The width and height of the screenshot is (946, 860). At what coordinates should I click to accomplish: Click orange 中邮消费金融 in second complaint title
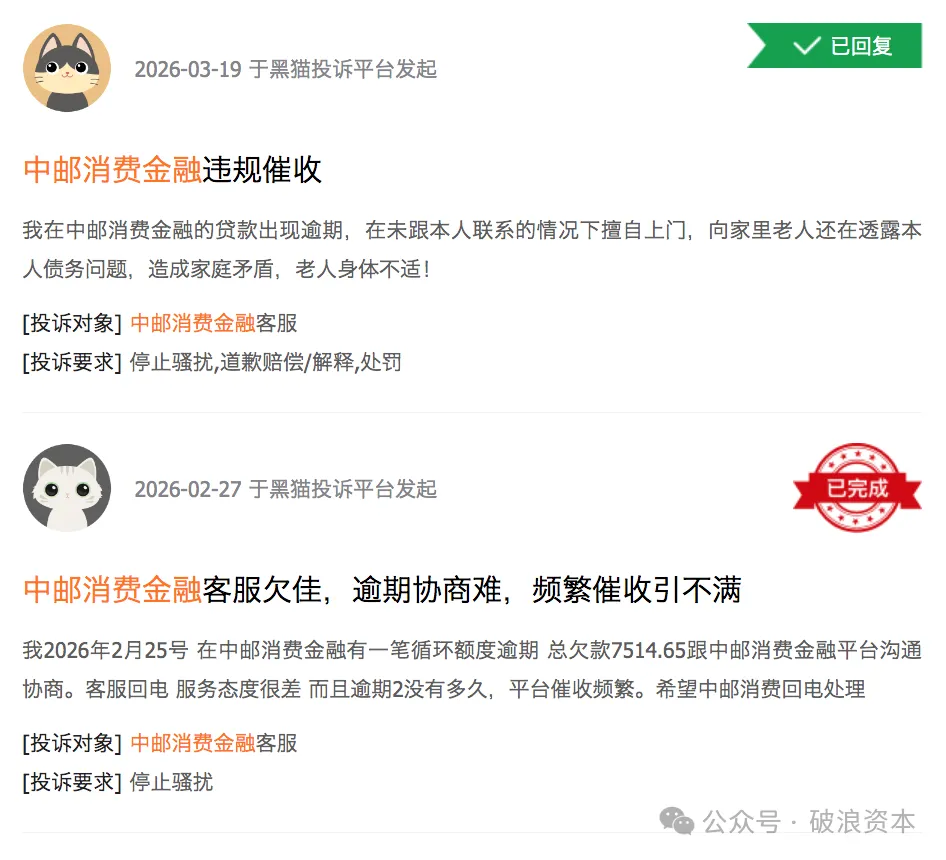pyautogui.click(x=112, y=590)
